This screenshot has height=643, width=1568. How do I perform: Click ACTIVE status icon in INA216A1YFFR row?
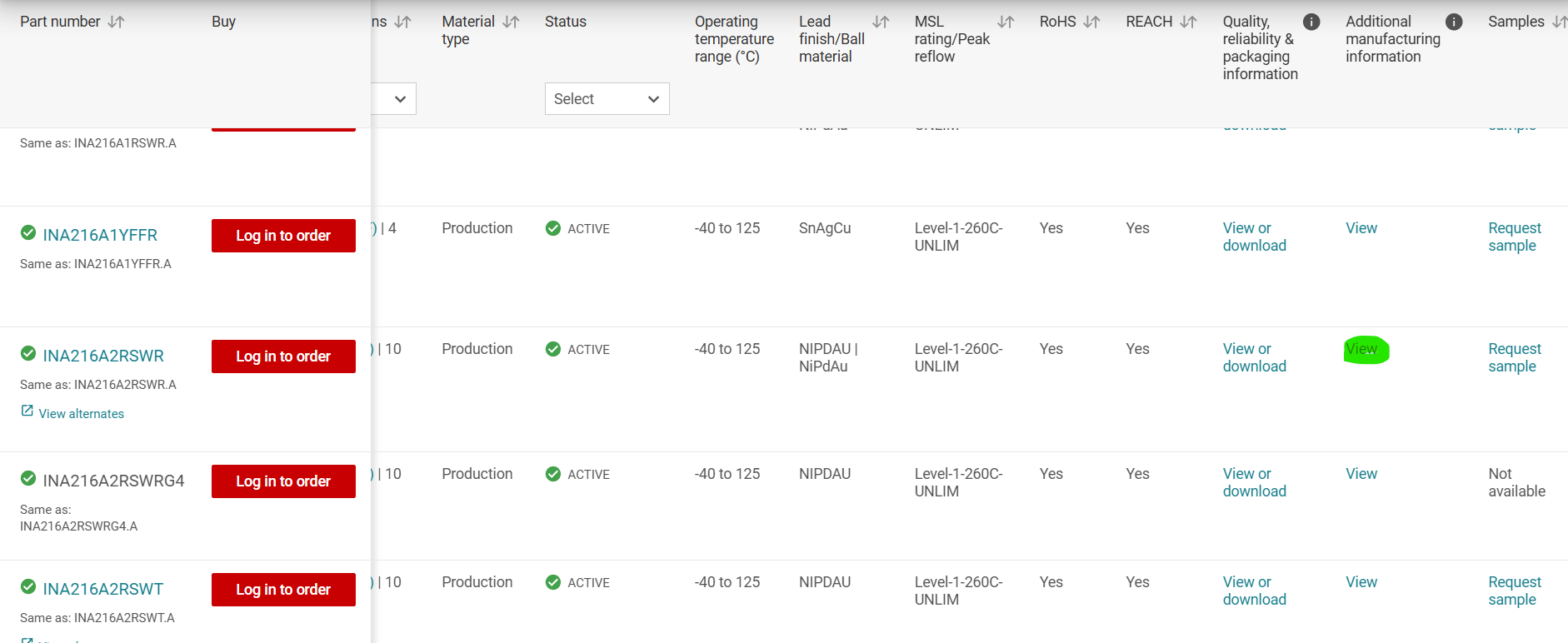[553, 228]
